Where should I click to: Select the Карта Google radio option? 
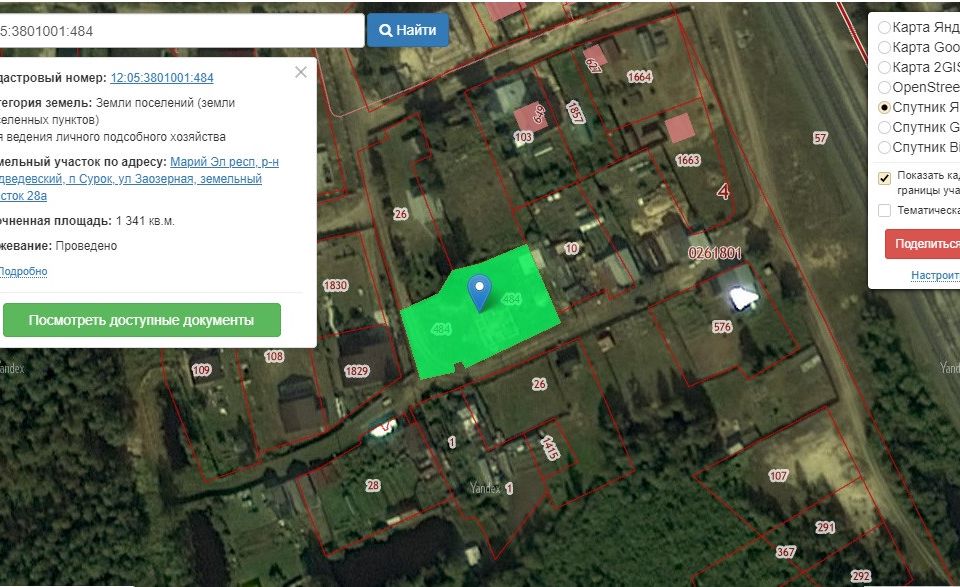pos(884,47)
